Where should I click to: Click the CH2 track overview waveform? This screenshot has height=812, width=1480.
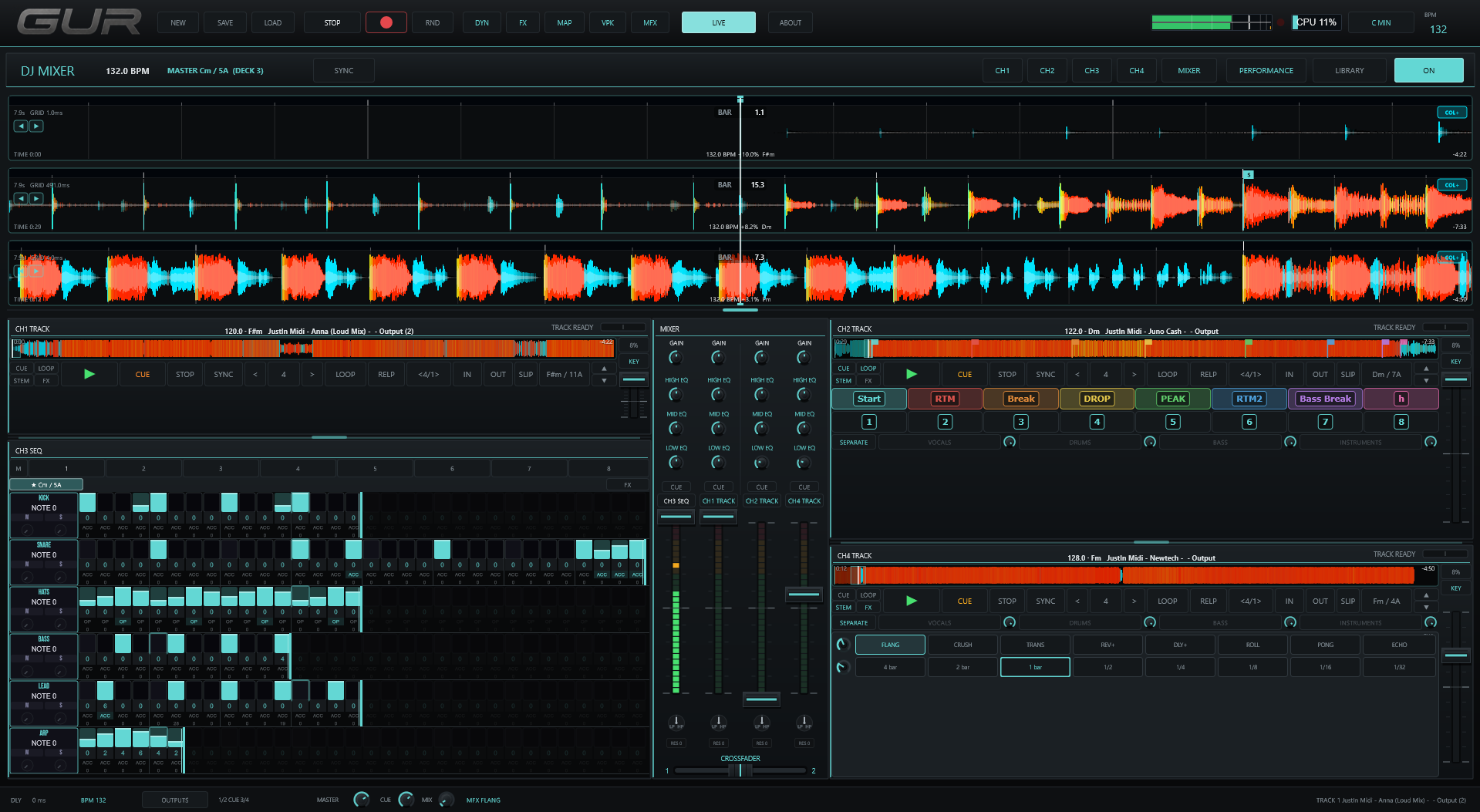pos(1134,348)
